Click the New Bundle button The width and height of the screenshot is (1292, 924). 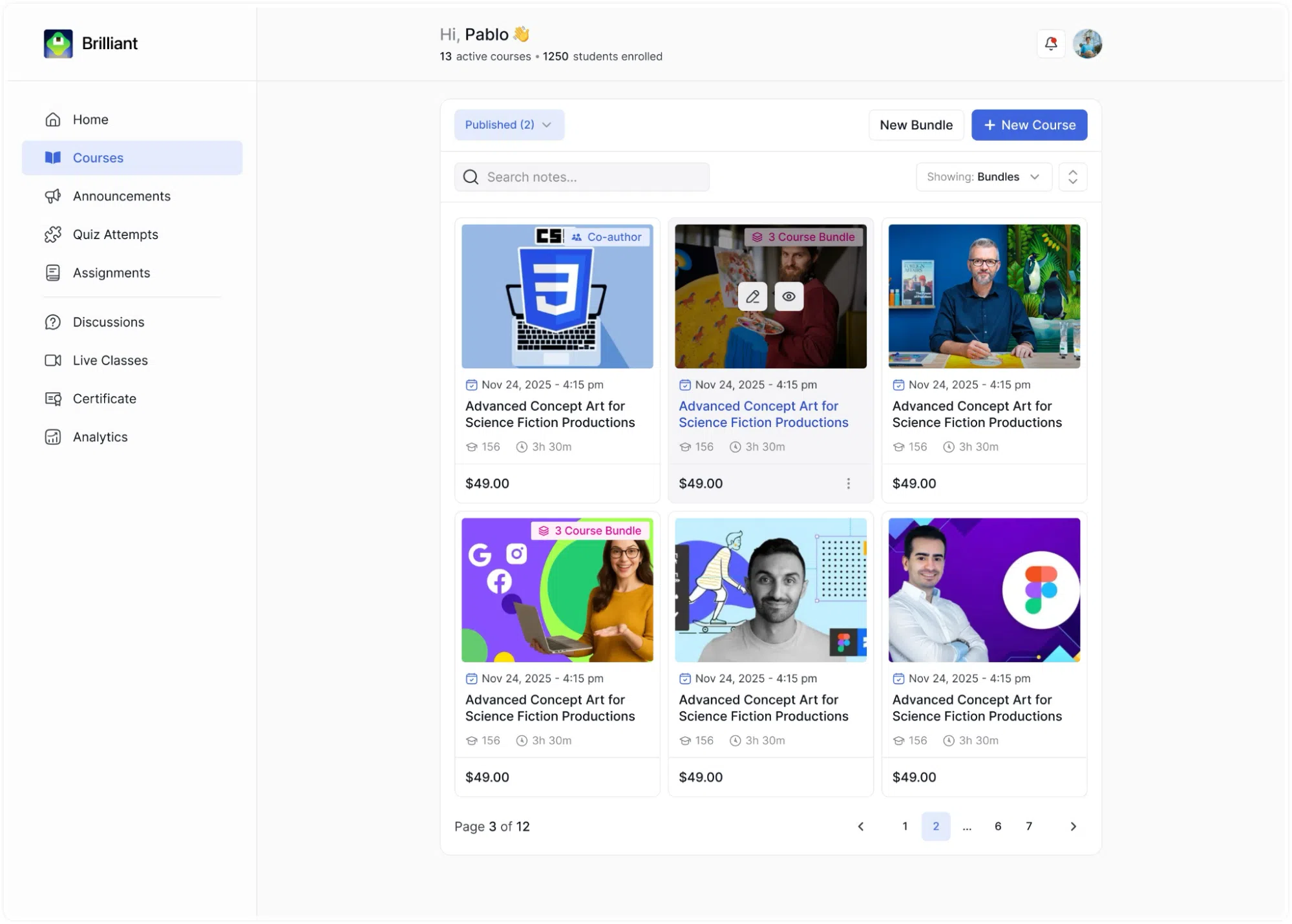click(x=916, y=125)
